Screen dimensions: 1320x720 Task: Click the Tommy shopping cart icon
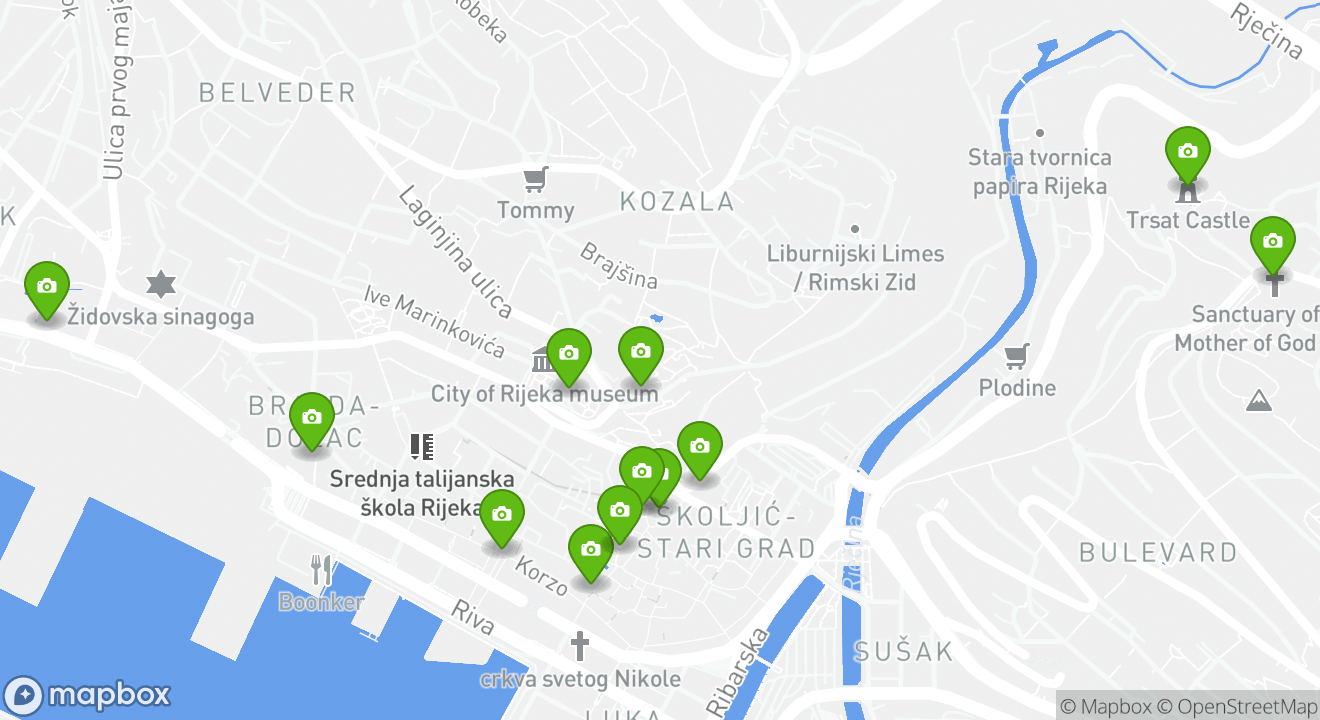pyautogui.click(x=536, y=180)
